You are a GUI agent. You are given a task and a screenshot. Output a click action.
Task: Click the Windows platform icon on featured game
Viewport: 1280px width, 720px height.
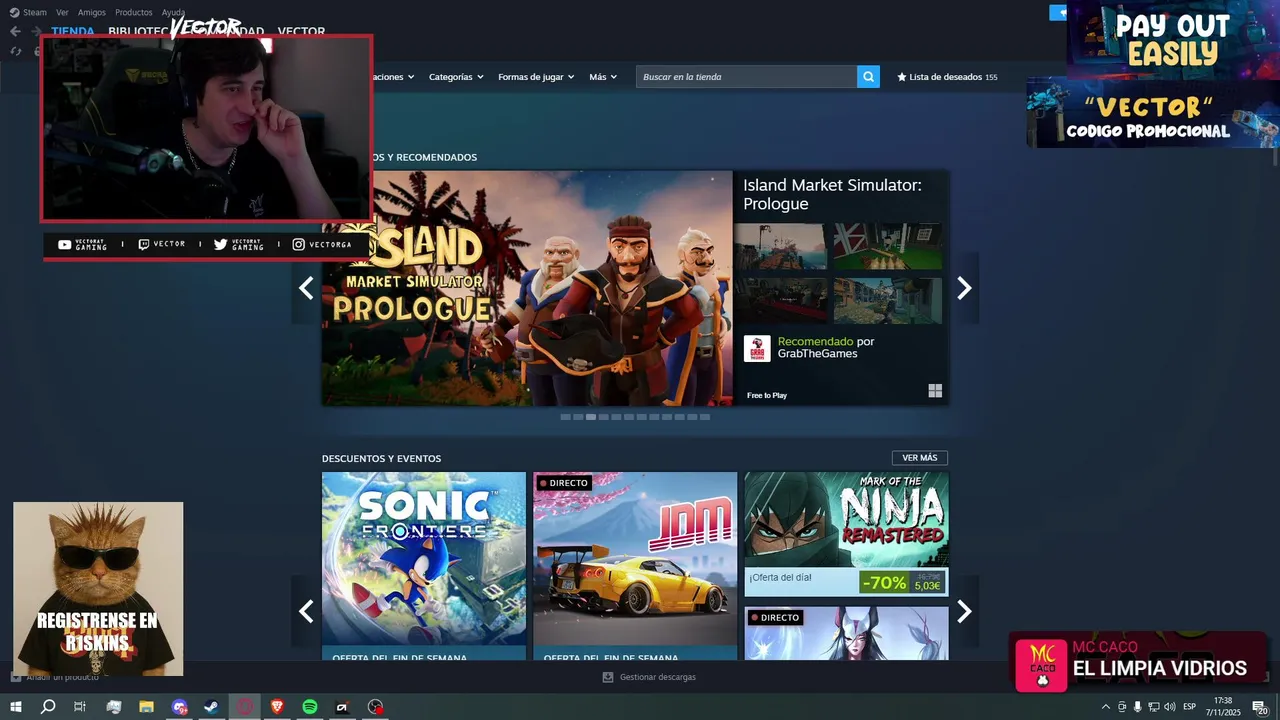[935, 391]
